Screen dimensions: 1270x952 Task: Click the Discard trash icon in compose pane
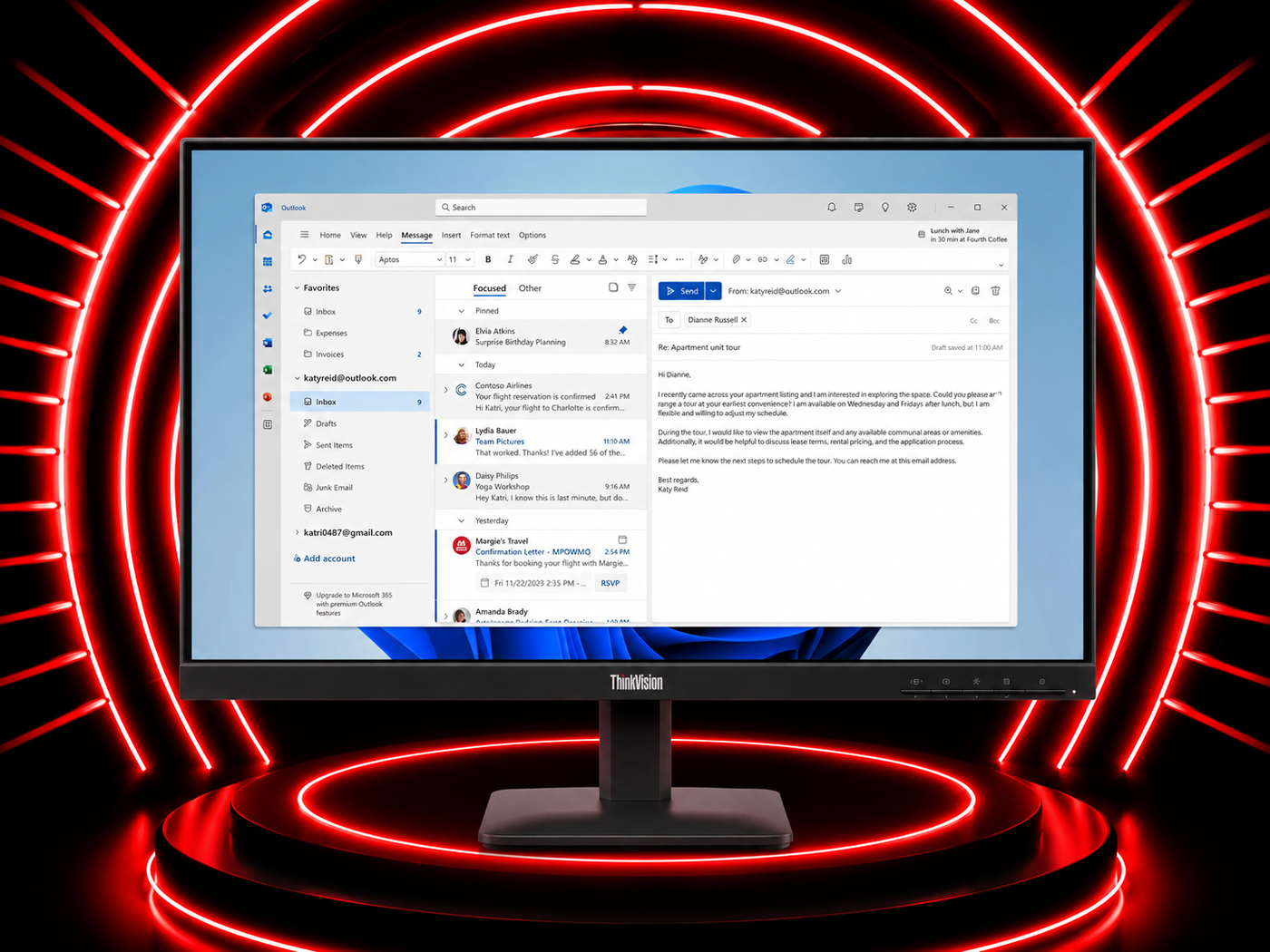point(995,291)
